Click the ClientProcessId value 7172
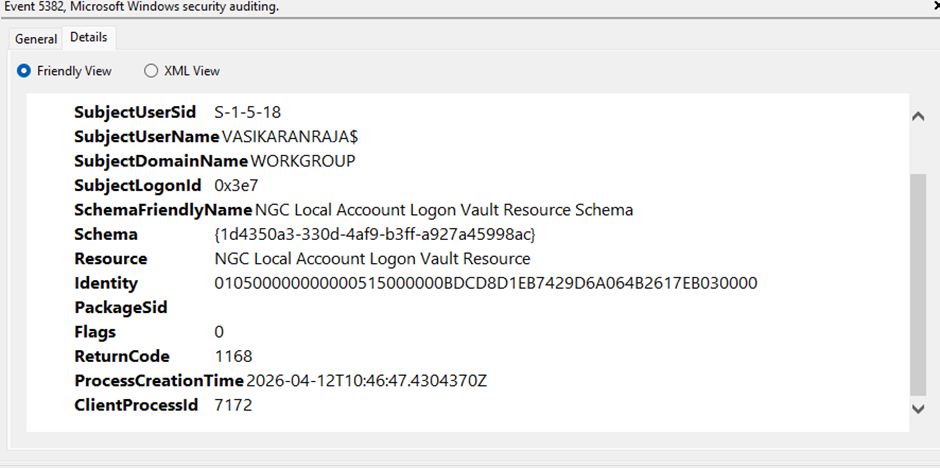 tap(233, 406)
